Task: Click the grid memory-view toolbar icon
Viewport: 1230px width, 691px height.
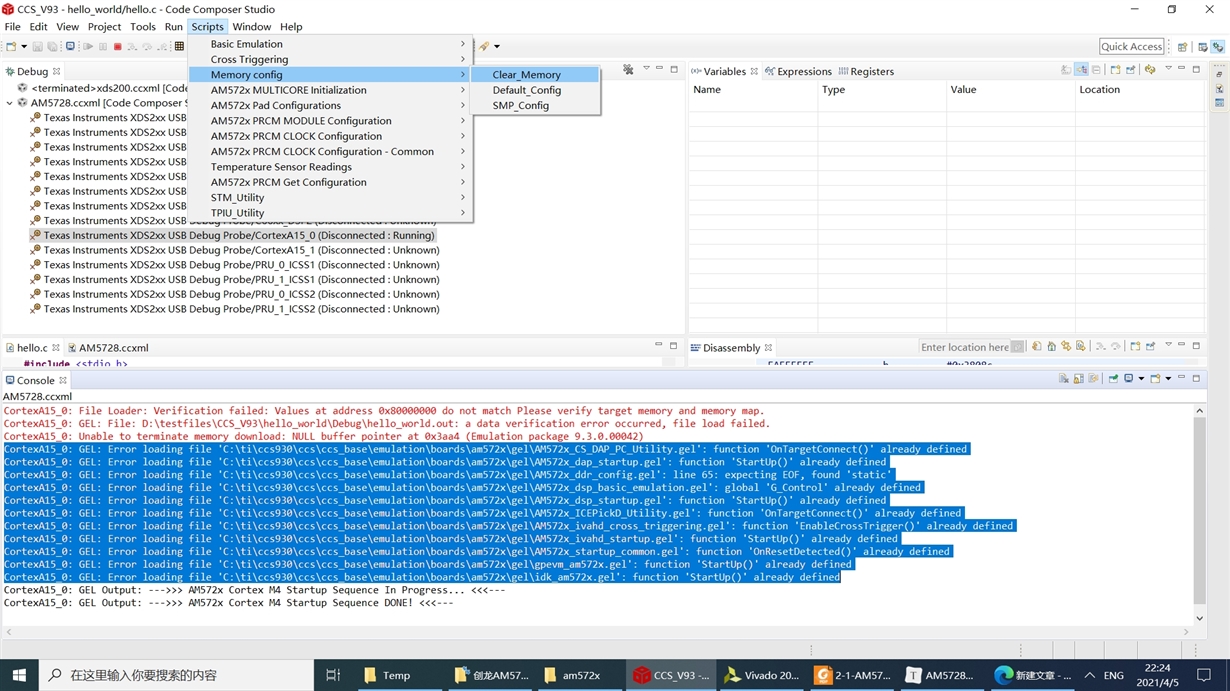Action: coord(180,46)
